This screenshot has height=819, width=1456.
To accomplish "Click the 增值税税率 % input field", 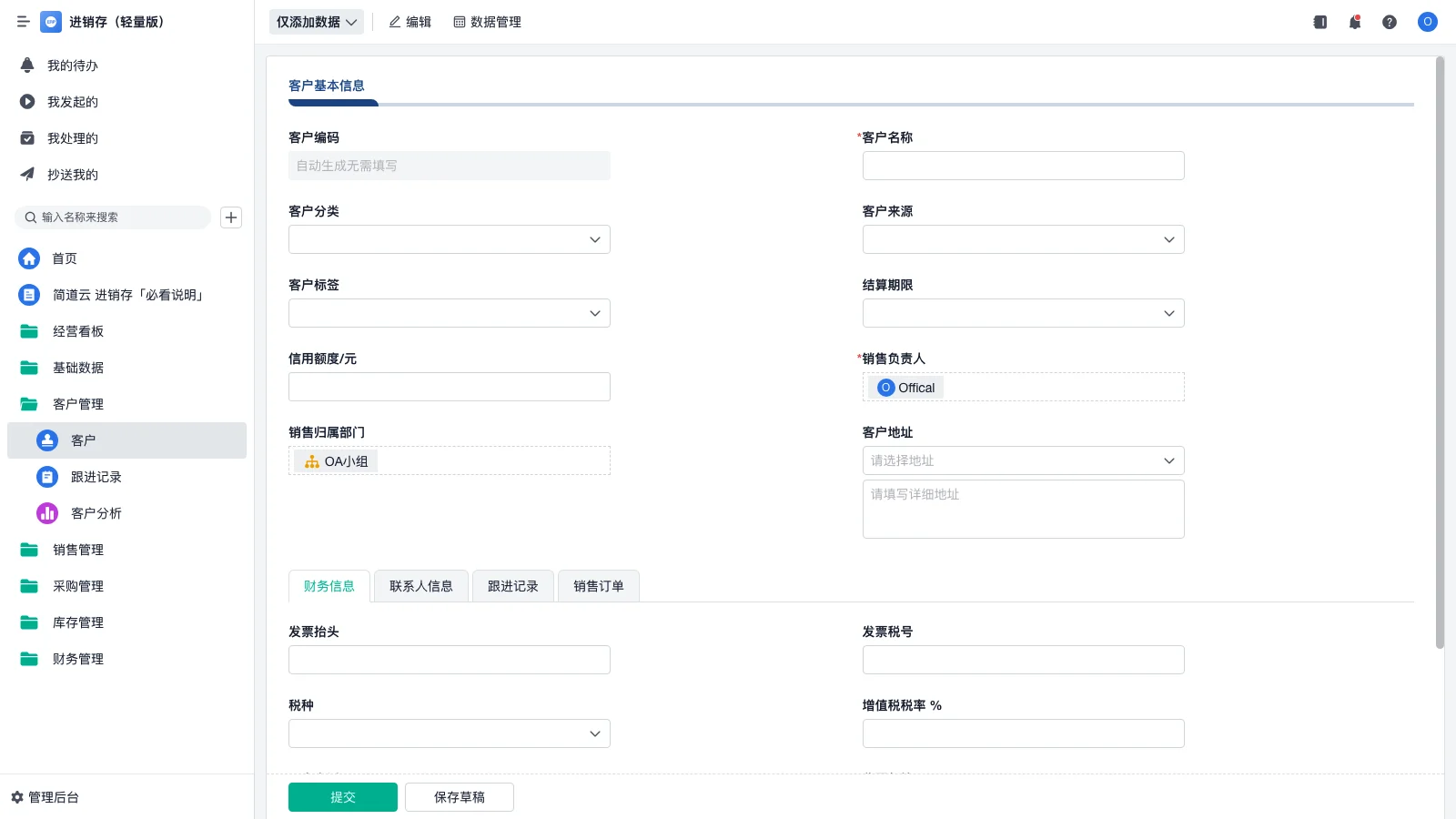I will pyautogui.click(x=1024, y=733).
